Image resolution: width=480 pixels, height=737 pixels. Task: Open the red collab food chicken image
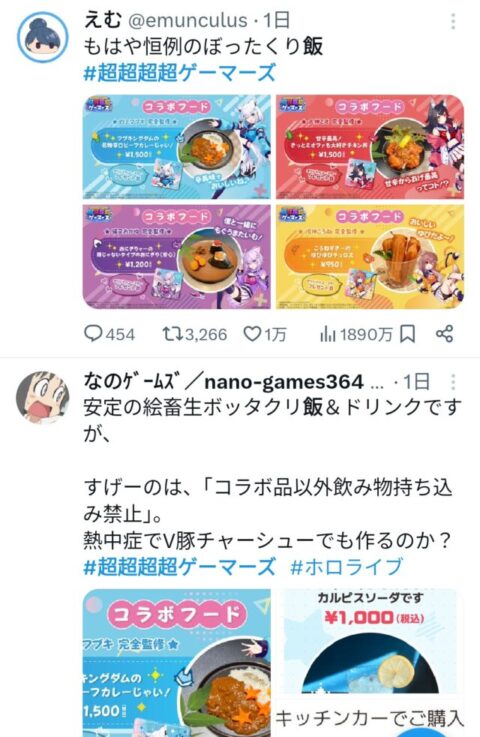tap(370, 147)
